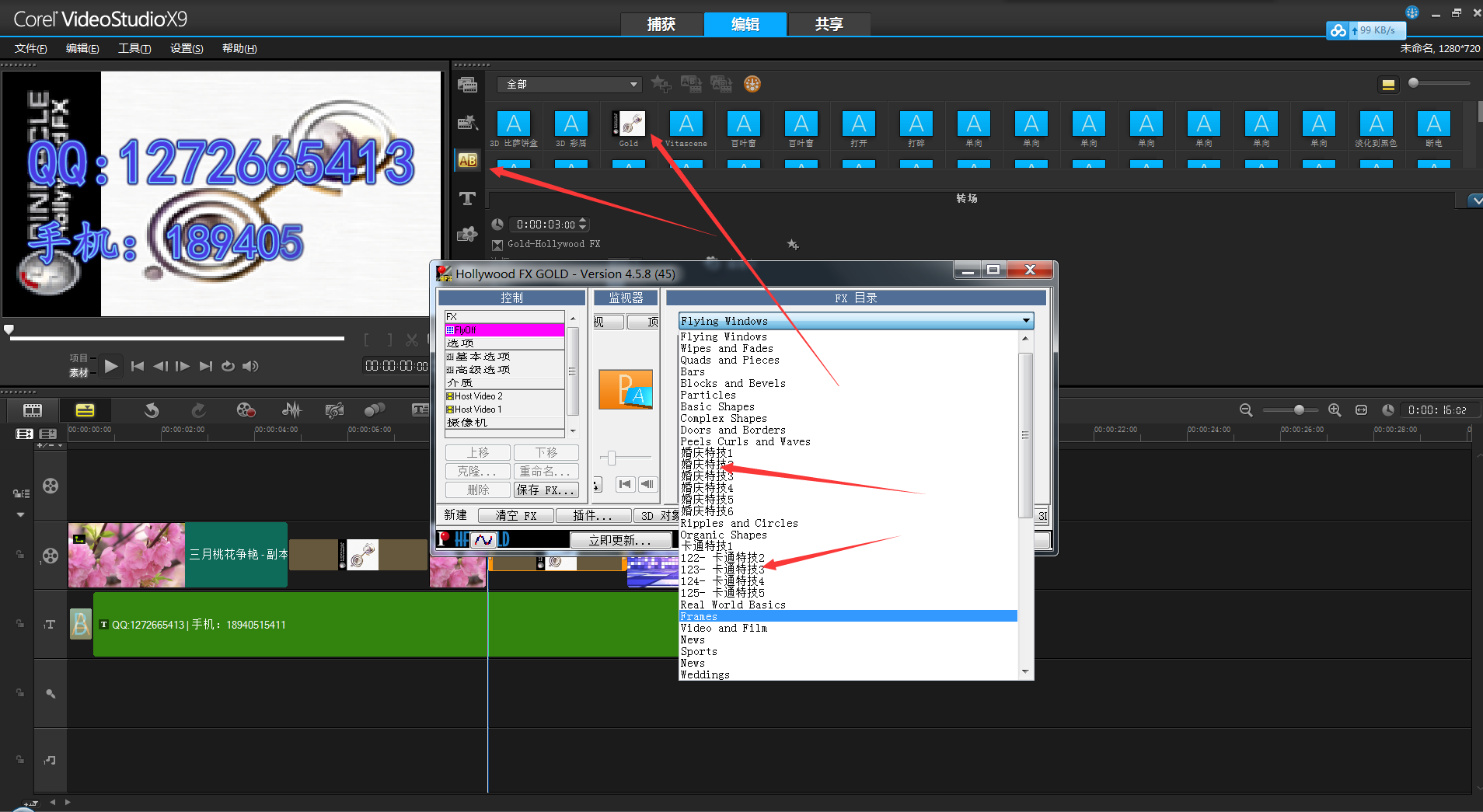Toggle library list view icon
1483x812 pixels.
tap(1388, 85)
